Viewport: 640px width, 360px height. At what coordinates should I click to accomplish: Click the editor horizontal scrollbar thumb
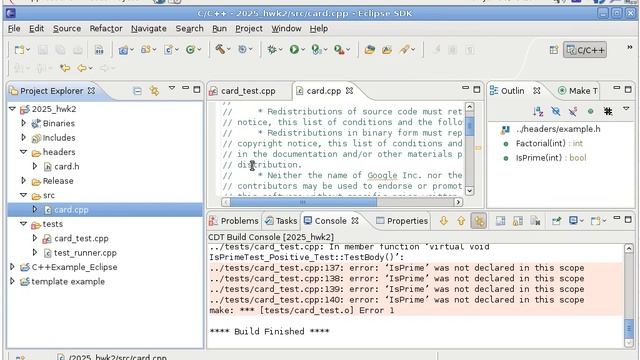tap(303, 202)
